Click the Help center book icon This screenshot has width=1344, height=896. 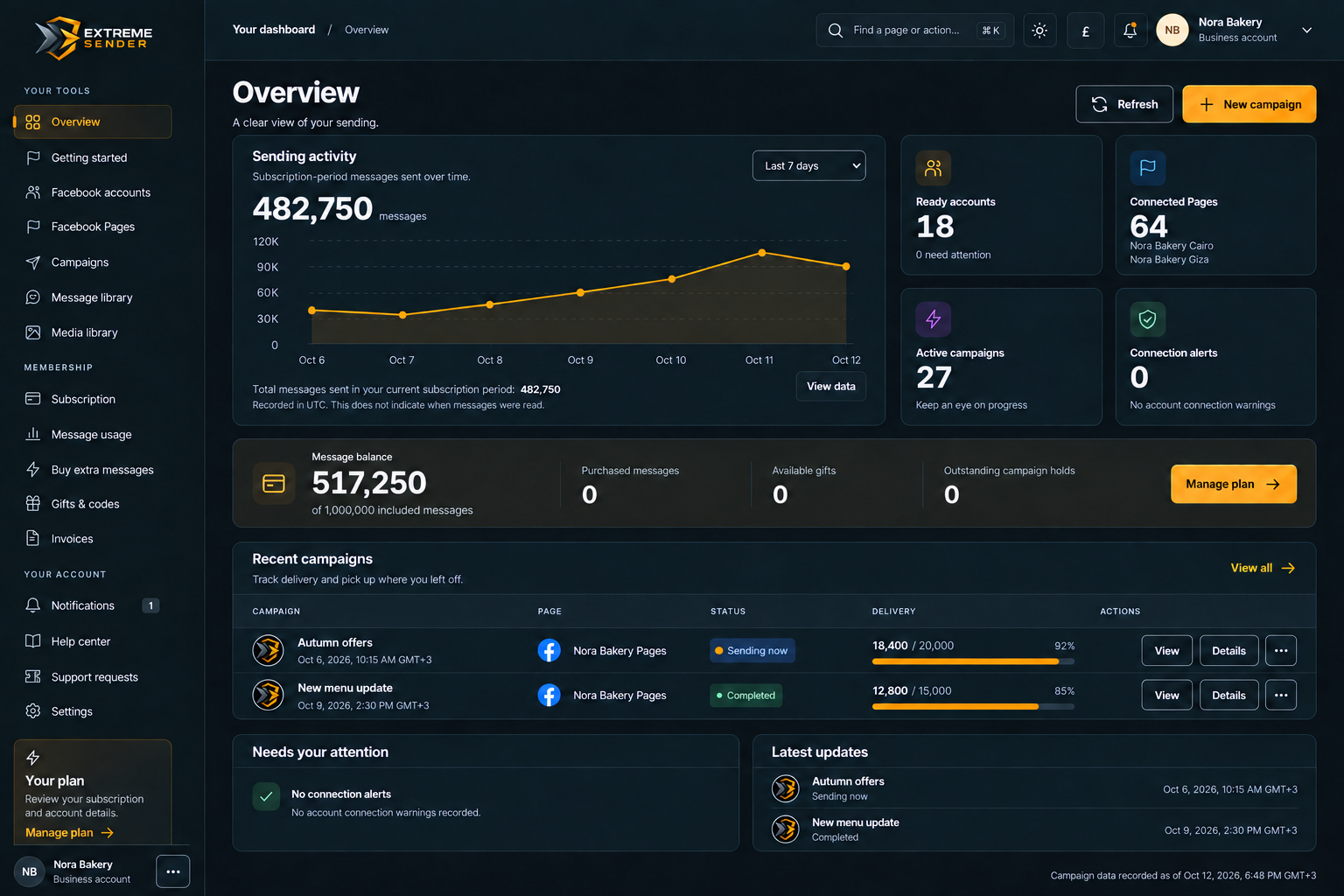(x=33, y=641)
